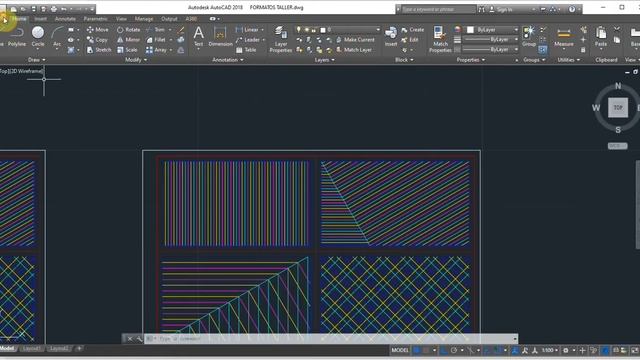This screenshot has width=640, height=360.
Task: Expand the Modify panel
Action: pyautogui.click(x=136, y=60)
